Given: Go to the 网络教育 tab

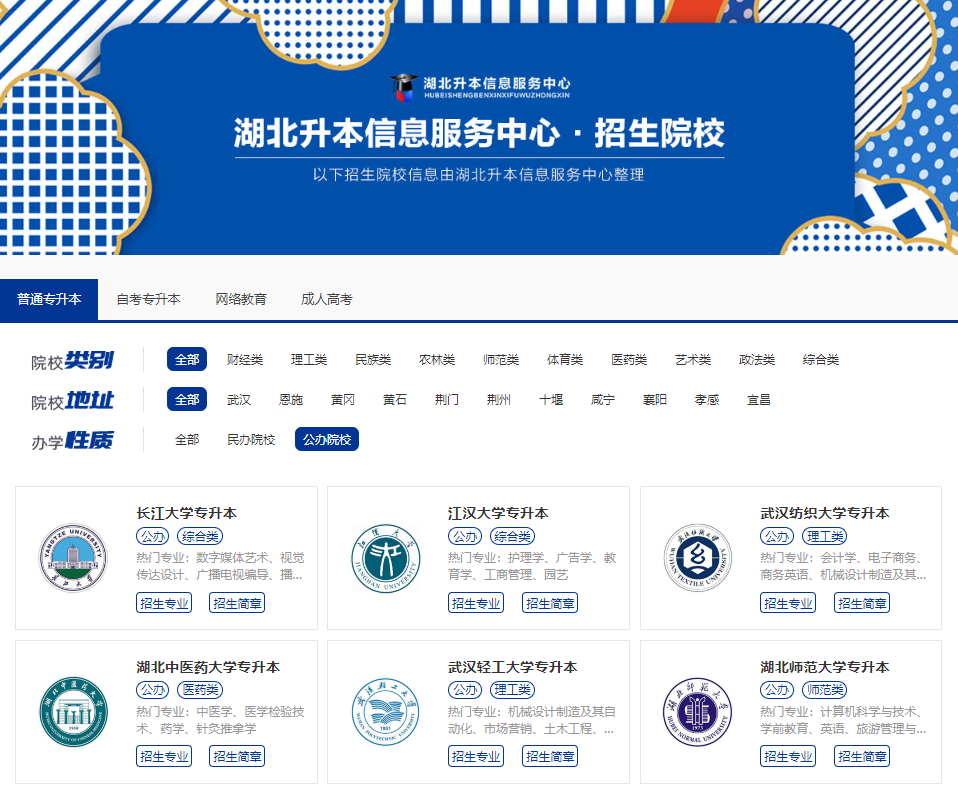Looking at the screenshot, I should pyautogui.click(x=241, y=299).
